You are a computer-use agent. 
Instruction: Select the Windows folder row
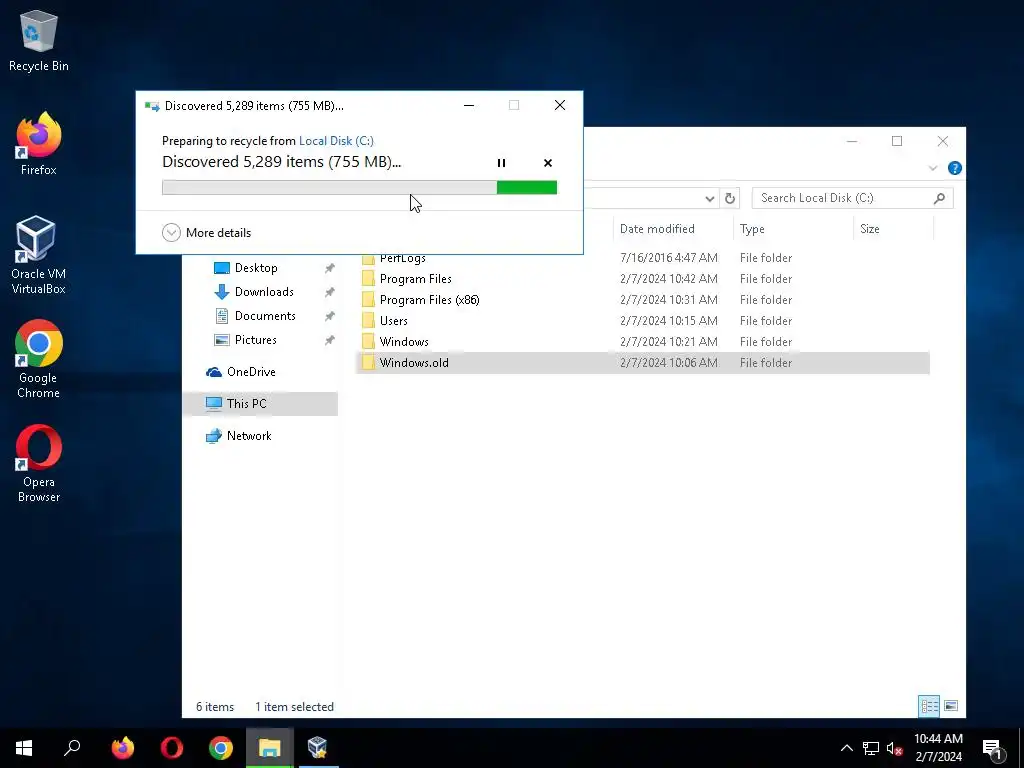pyautogui.click(x=643, y=342)
